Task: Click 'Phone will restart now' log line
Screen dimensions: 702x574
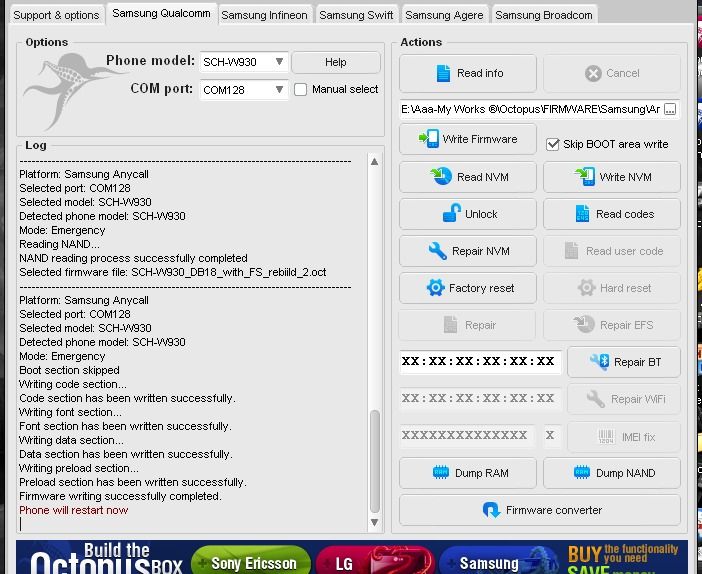Action: [x=73, y=510]
